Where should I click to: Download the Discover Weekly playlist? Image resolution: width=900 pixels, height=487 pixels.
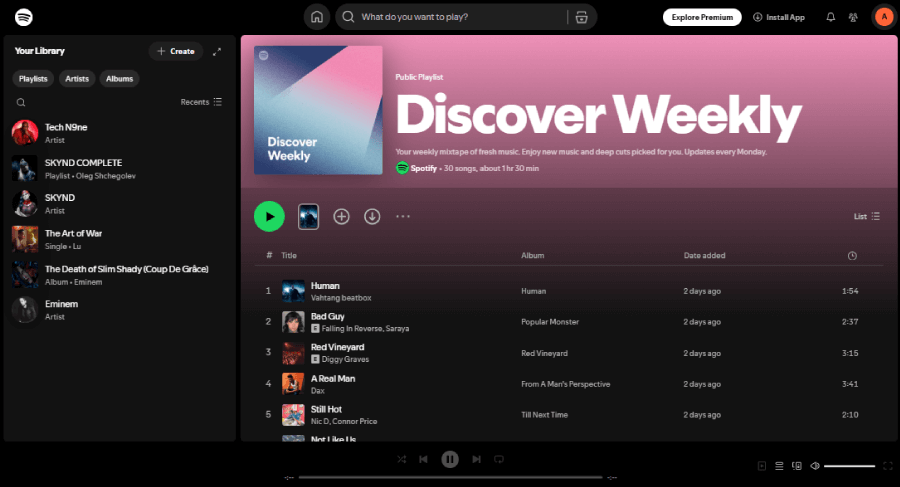tap(372, 217)
